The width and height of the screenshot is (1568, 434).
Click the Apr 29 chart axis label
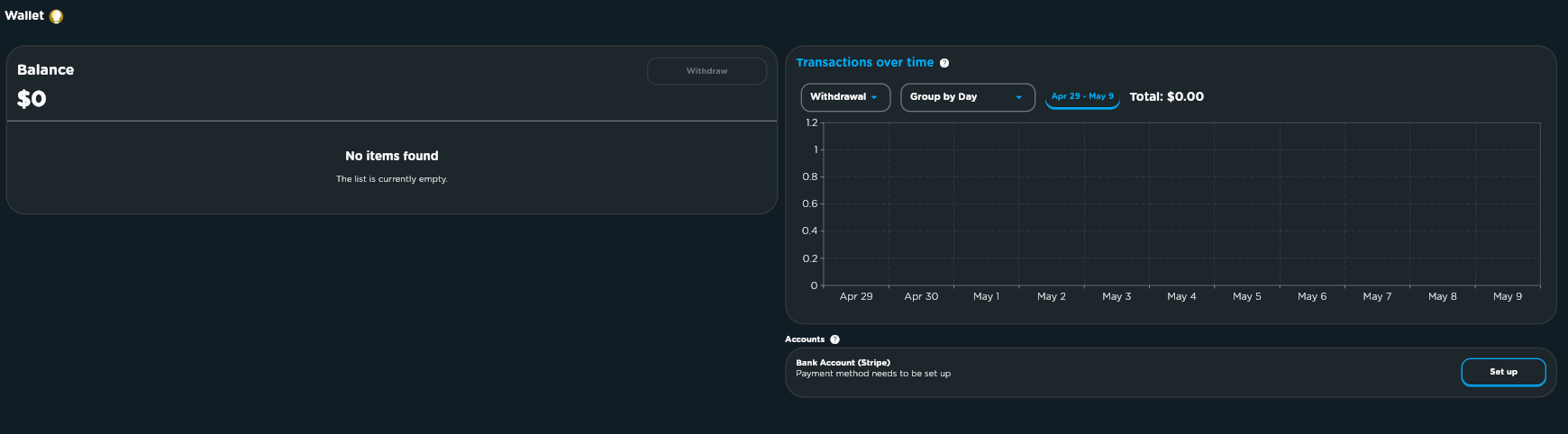pyautogui.click(x=856, y=296)
